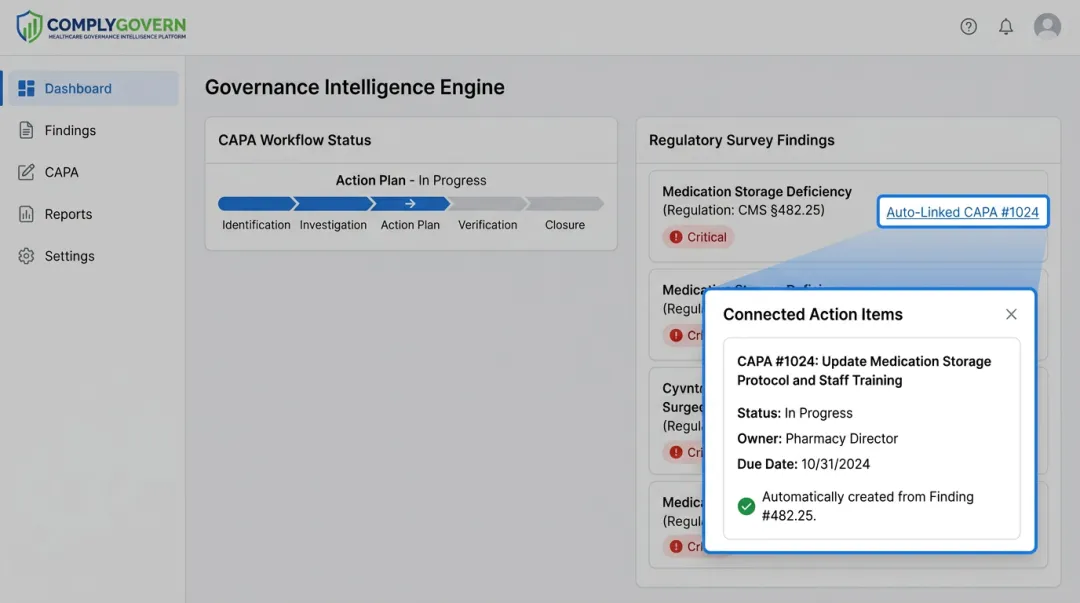The image size is (1080, 603).
Task: Click the CAPA #1024 Update Medication Storage title
Action: 864,371
